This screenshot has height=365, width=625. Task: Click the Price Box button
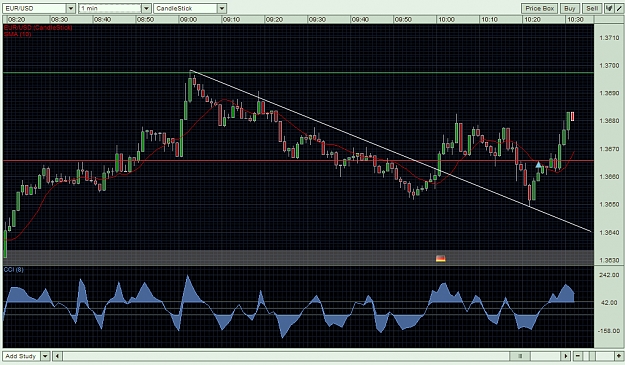pyautogui.click(x=539, y=8)
